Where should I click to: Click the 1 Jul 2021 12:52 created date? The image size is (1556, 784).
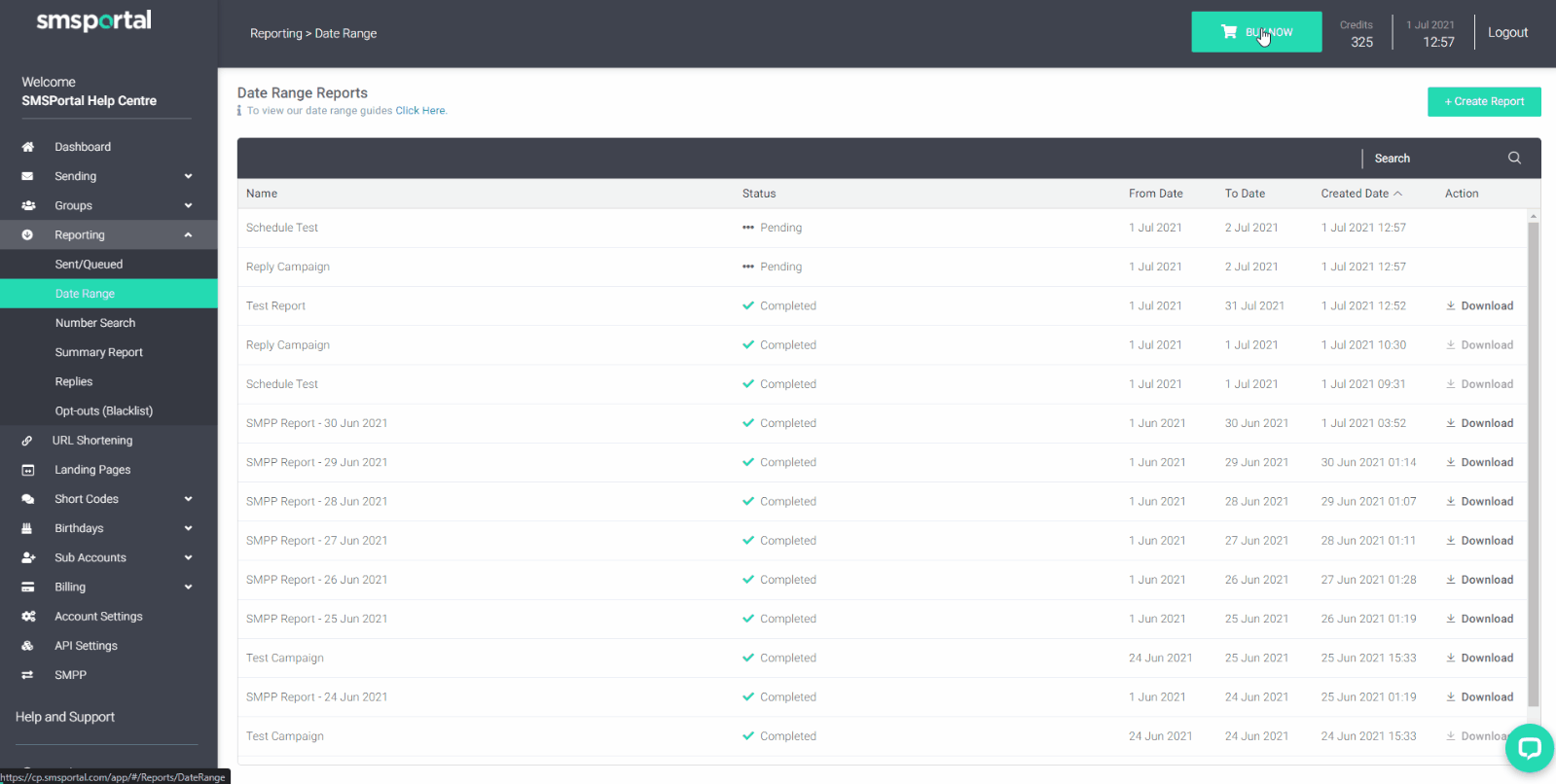(x=1363, y=305)
